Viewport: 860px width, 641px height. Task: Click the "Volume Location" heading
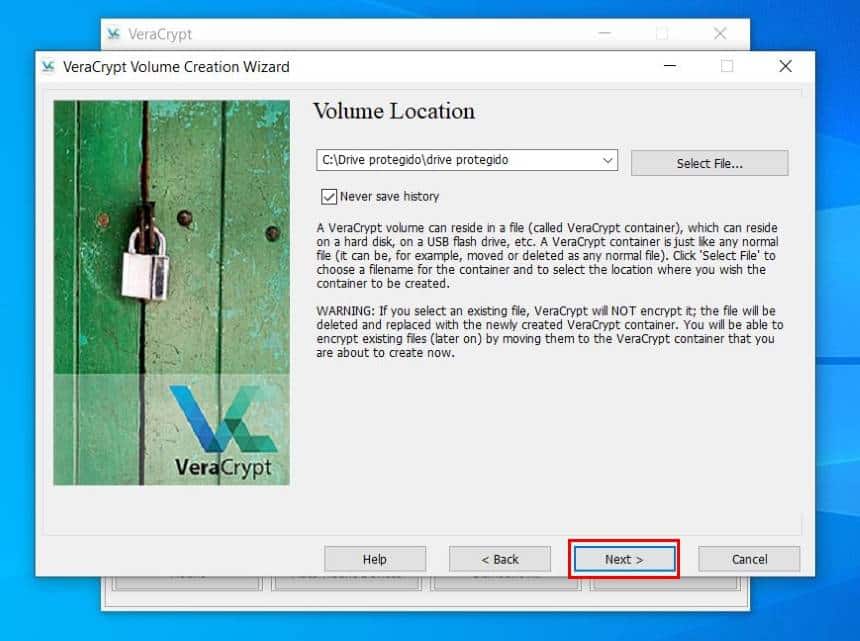394,111
